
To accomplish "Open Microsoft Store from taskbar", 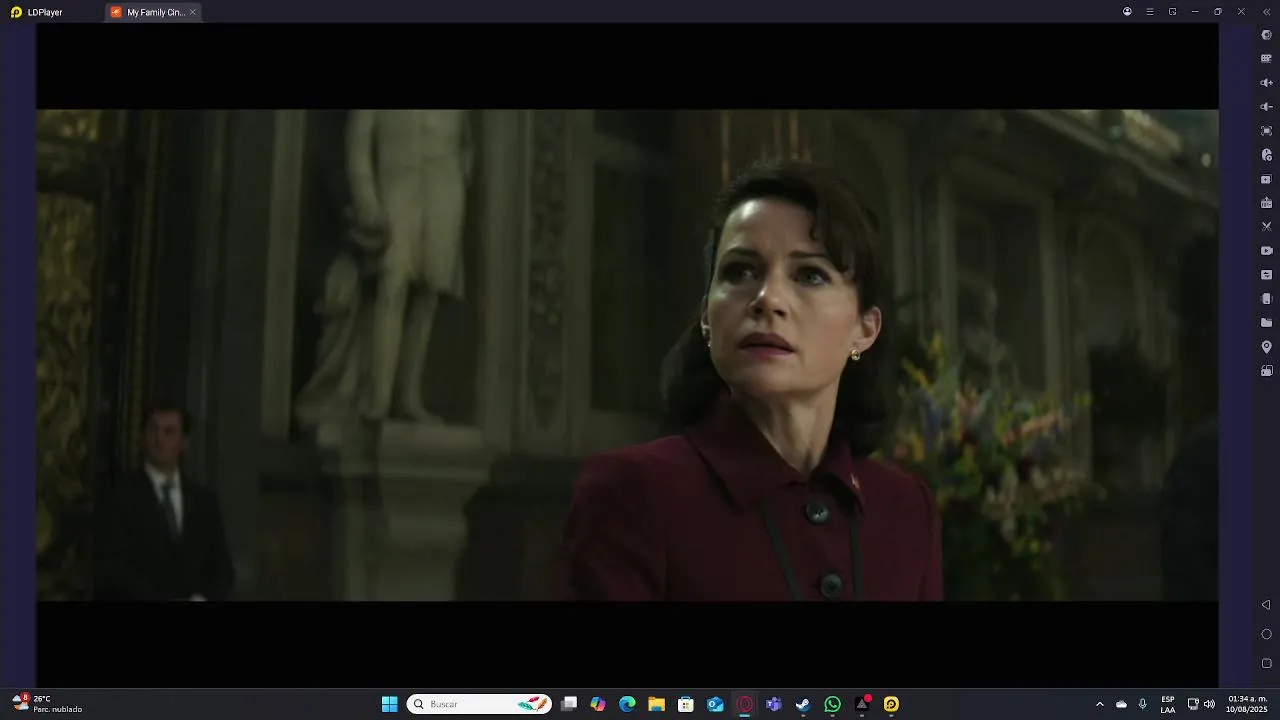I will coord(686,704).
